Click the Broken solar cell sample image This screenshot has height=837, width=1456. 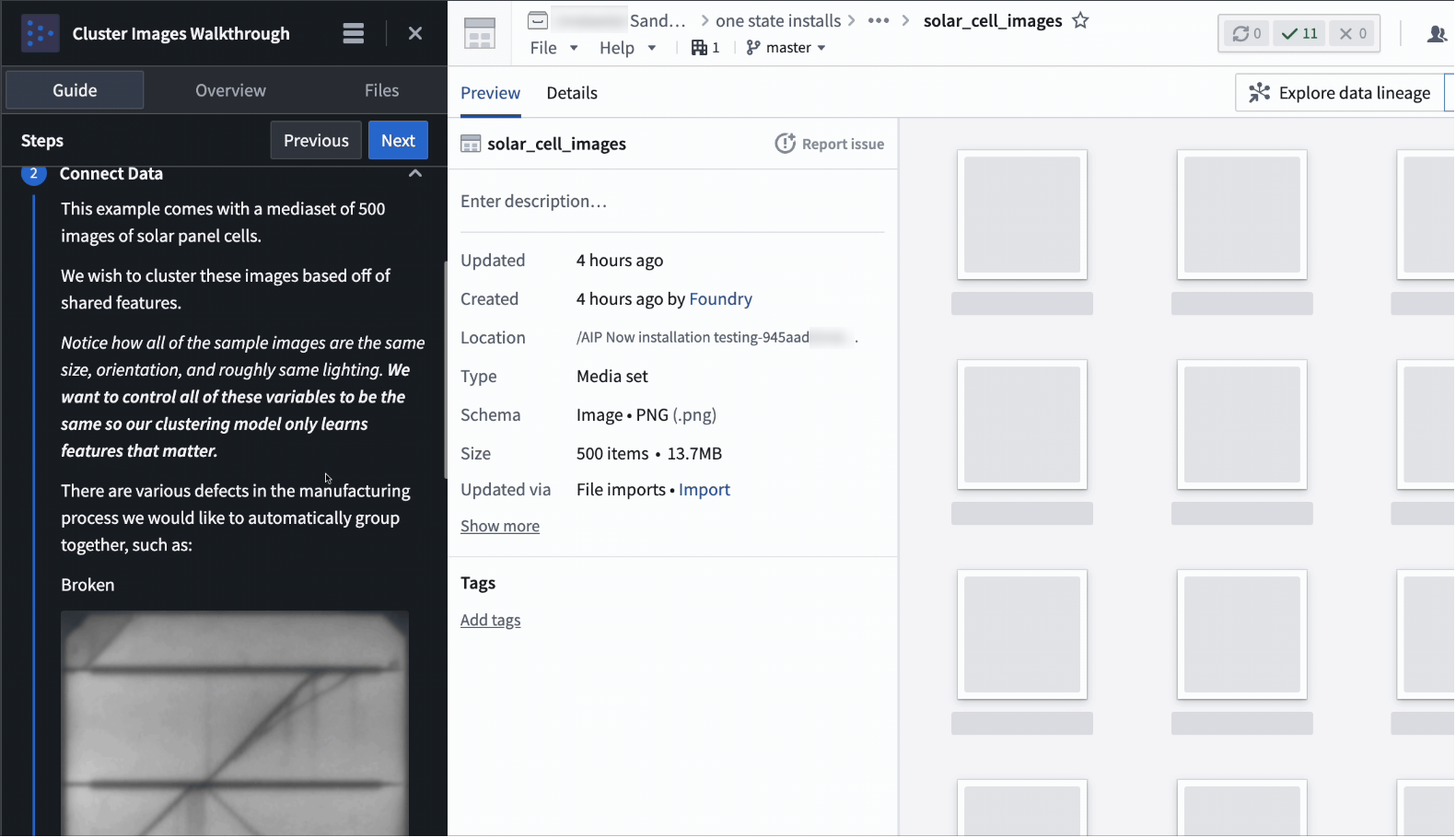tap(235, 723)
